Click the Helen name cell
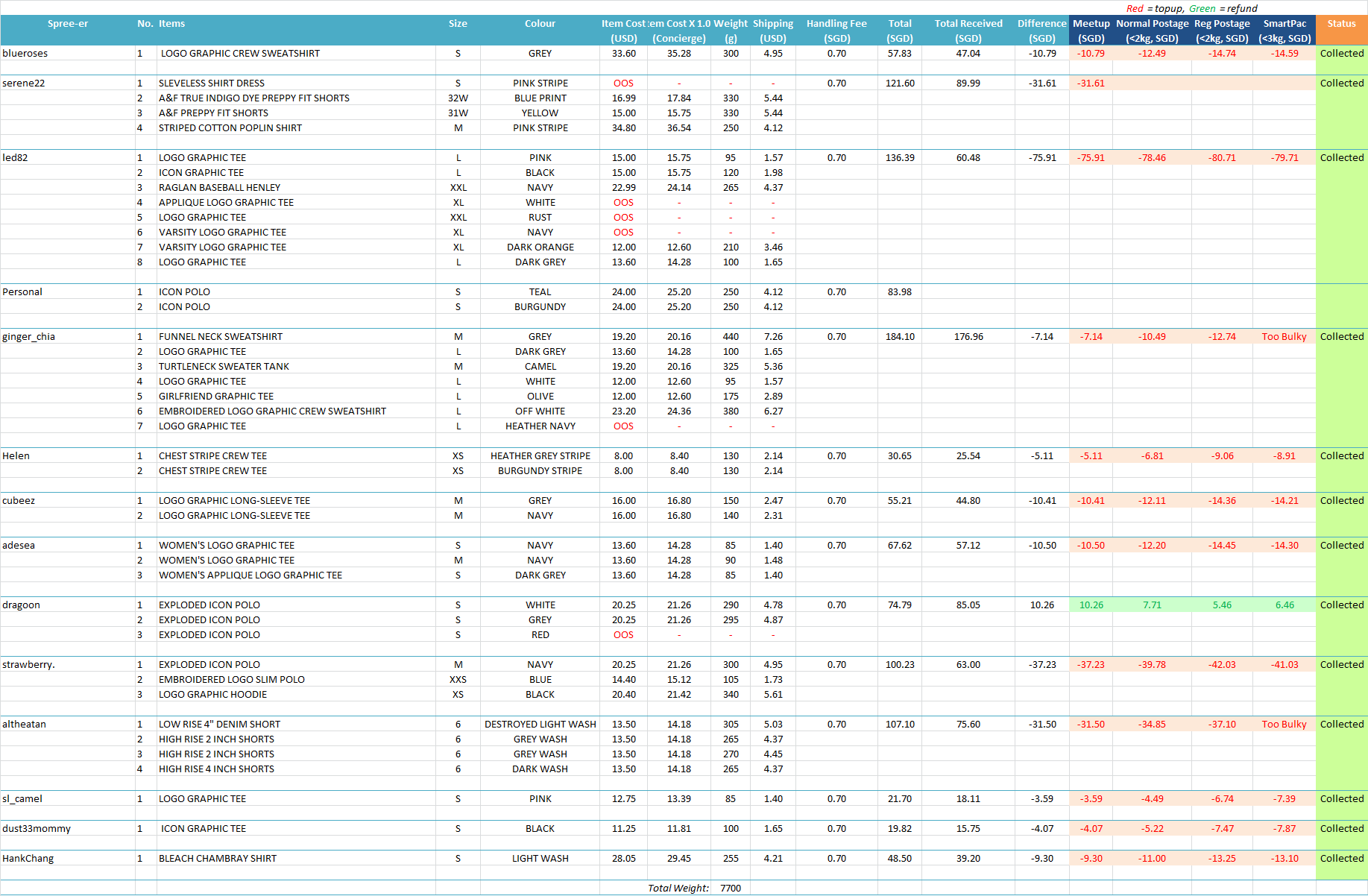 point(67,455)
